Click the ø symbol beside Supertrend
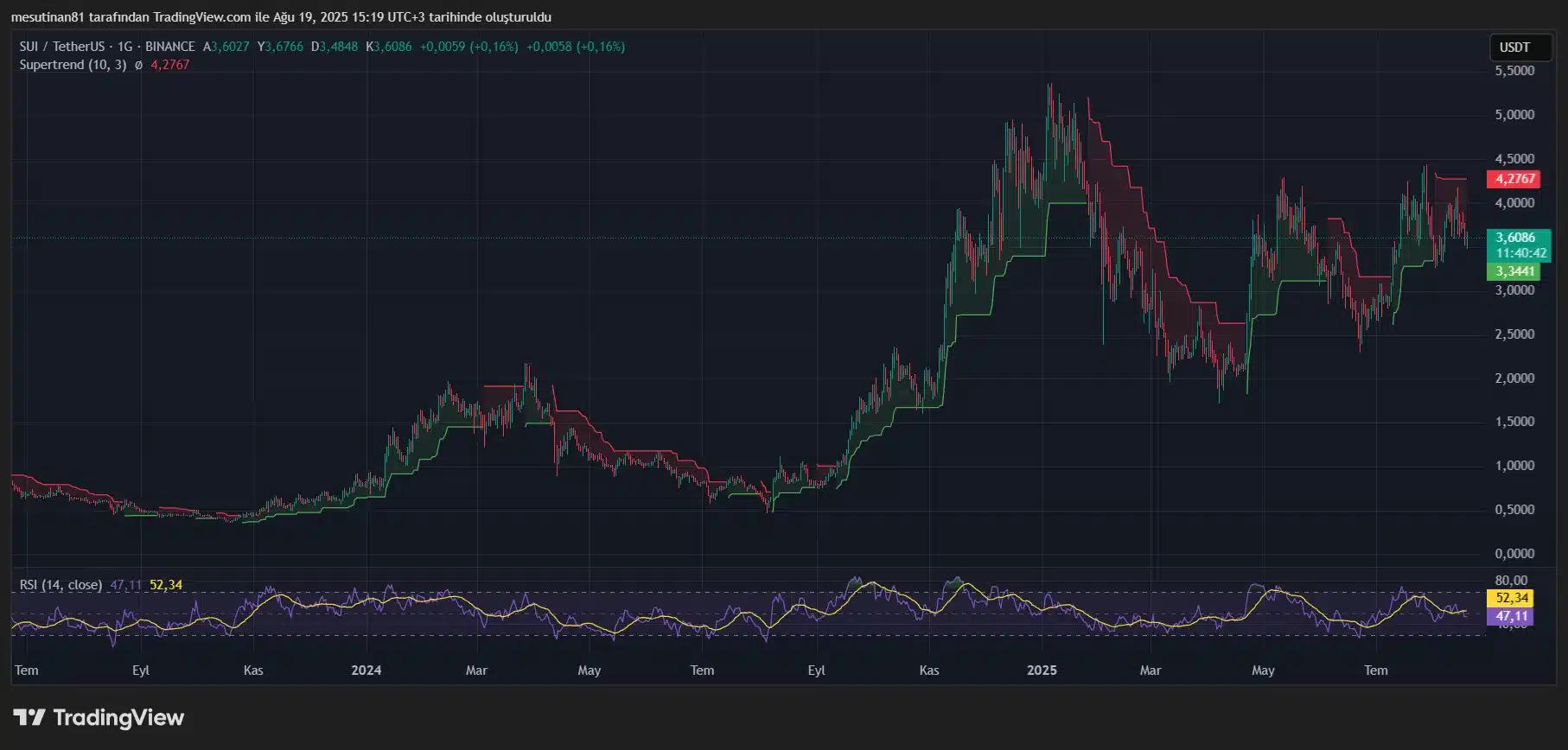The height and width of the screenshot is (750, 1568). click(x=138, y=65)
